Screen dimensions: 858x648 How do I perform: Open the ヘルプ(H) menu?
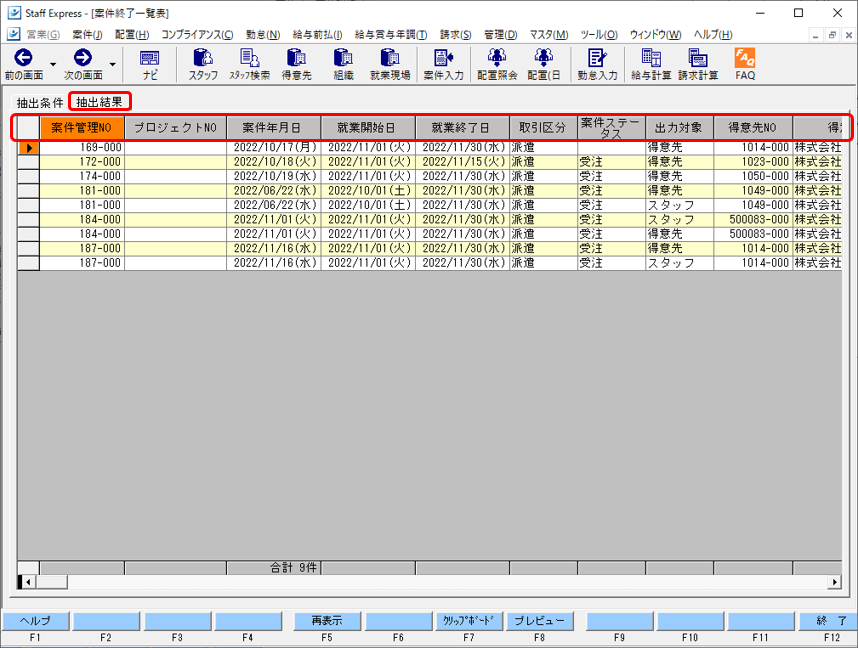pyautogui.click(x=713, y=34)
